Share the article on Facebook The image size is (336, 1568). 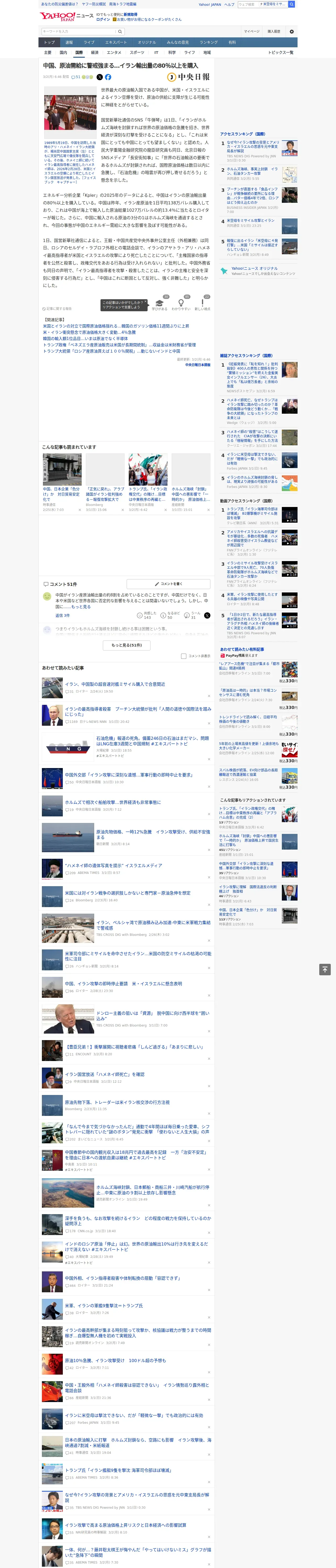coord(108,77)
